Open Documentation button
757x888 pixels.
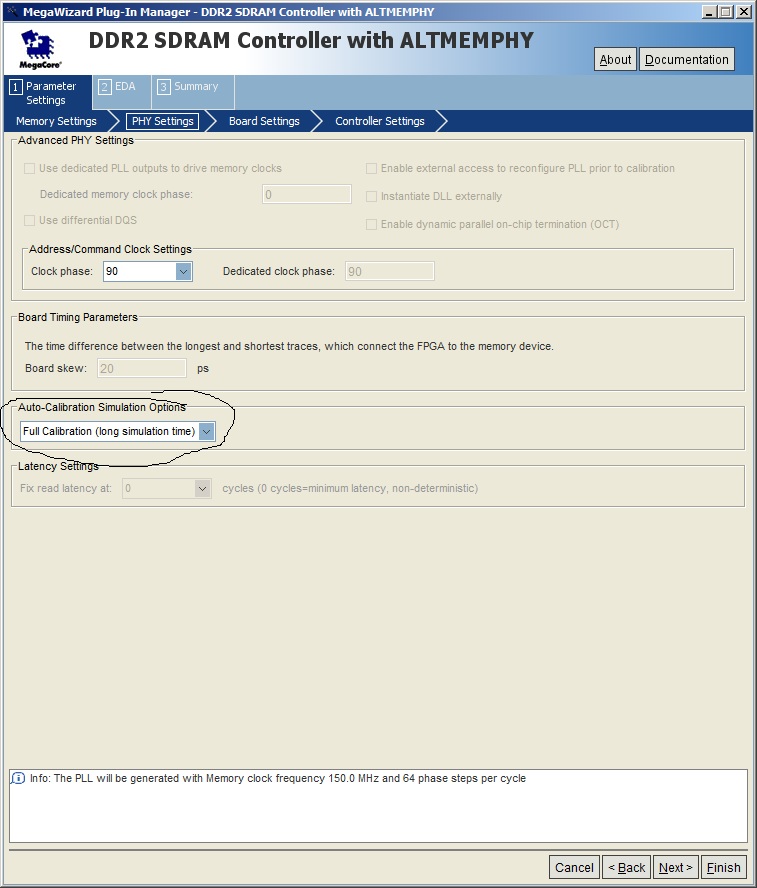(x=687, y=59)
